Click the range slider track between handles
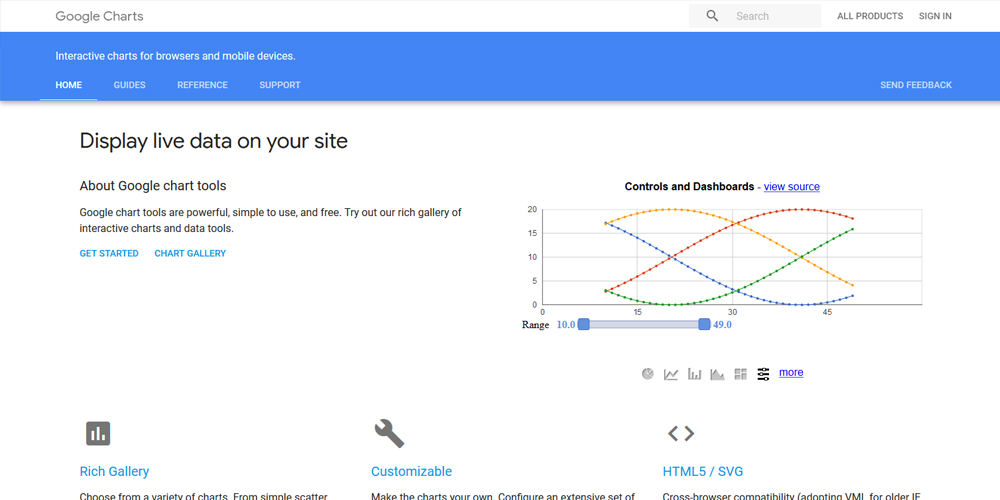This screenshot has height=500, width=1000. [x=643, y=325]
